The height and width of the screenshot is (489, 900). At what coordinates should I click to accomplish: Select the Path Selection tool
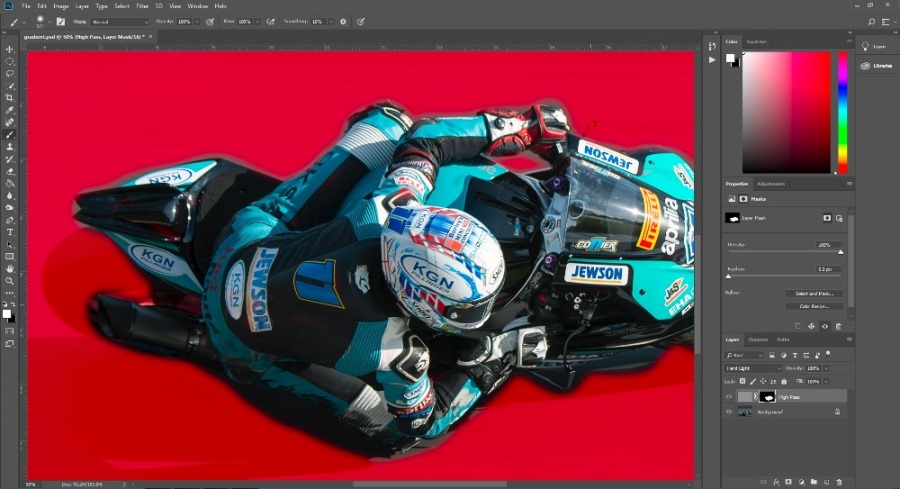point(9,244)
